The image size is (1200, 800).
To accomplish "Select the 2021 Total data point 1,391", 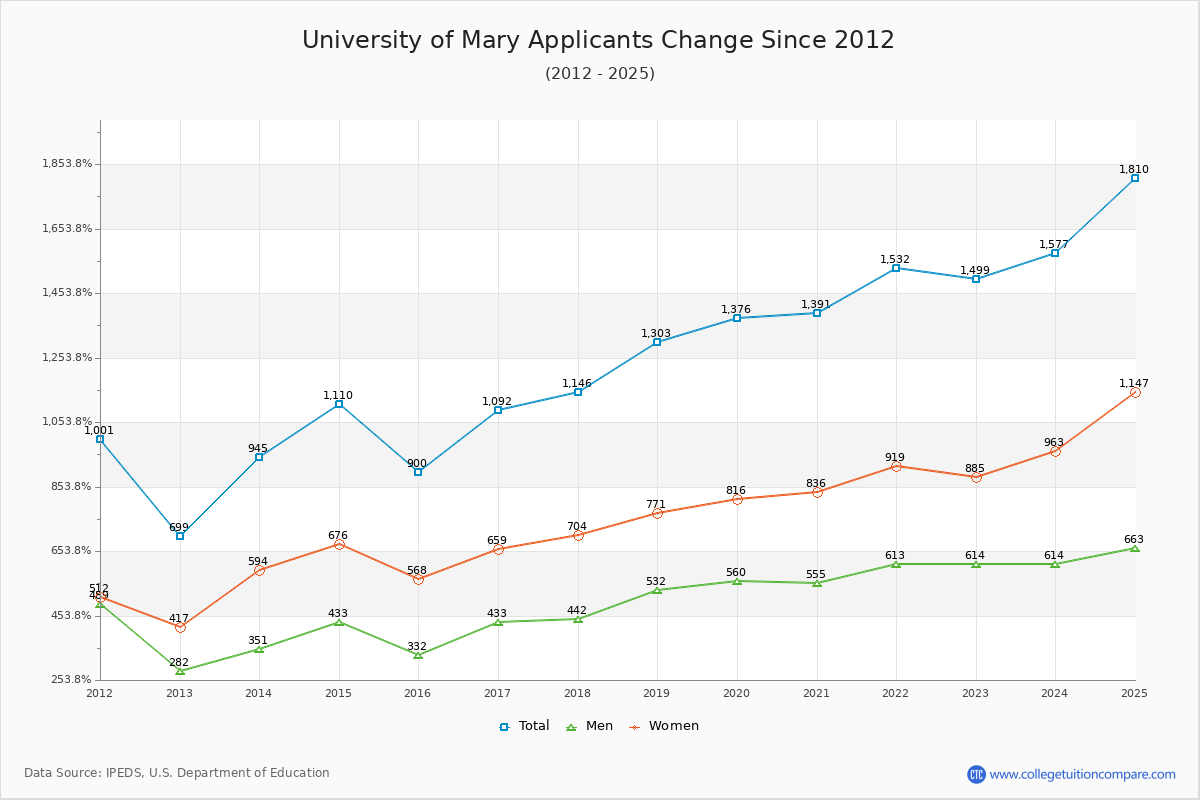I will point(817,313).
